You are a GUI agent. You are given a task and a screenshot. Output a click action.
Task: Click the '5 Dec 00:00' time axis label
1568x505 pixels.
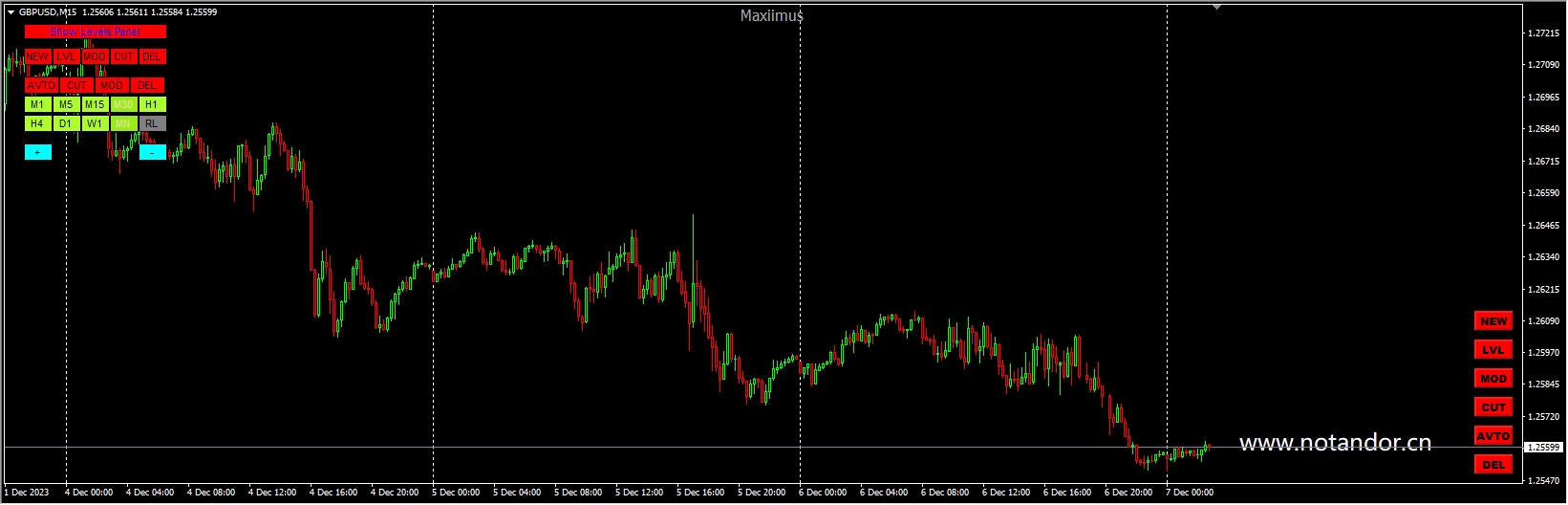tap(456, 493)
